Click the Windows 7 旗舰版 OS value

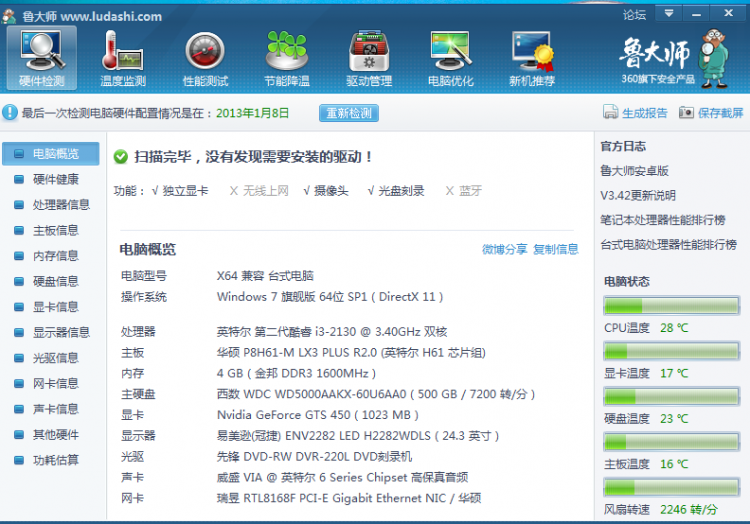pyautogui.click(x=330, y=296)
